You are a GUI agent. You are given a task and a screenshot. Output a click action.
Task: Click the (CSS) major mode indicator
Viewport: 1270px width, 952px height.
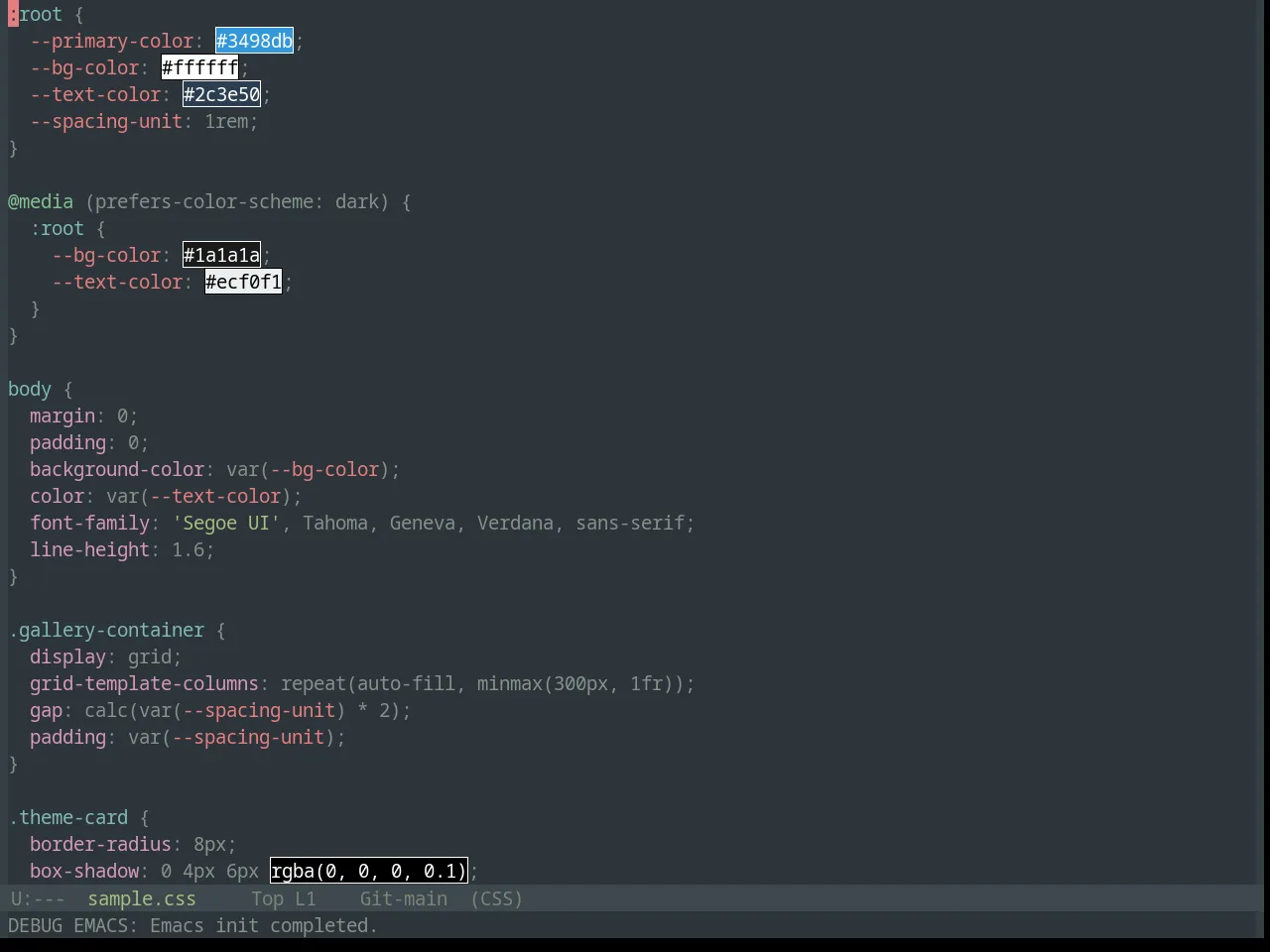point(496,898)
